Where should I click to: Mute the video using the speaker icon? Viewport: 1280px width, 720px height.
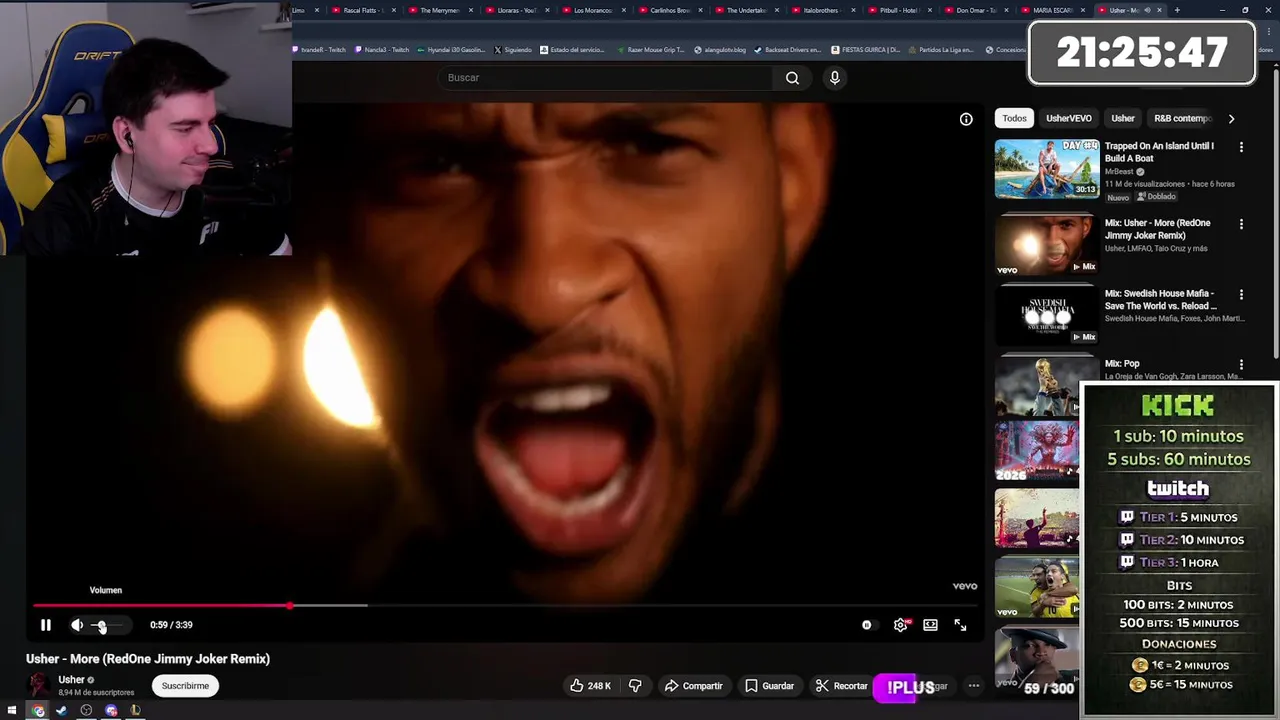pos(77,625)
